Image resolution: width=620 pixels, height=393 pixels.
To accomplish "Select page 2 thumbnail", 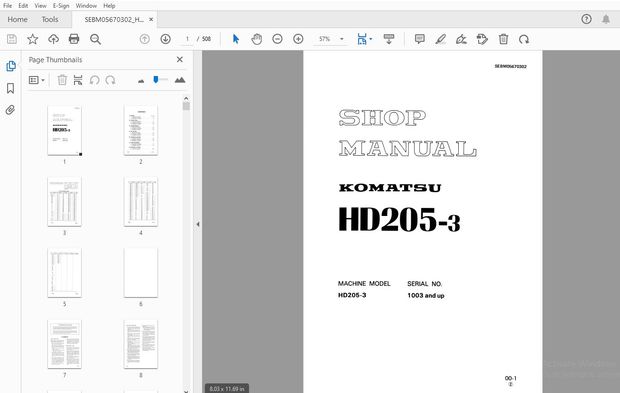I will coord(141,130).
